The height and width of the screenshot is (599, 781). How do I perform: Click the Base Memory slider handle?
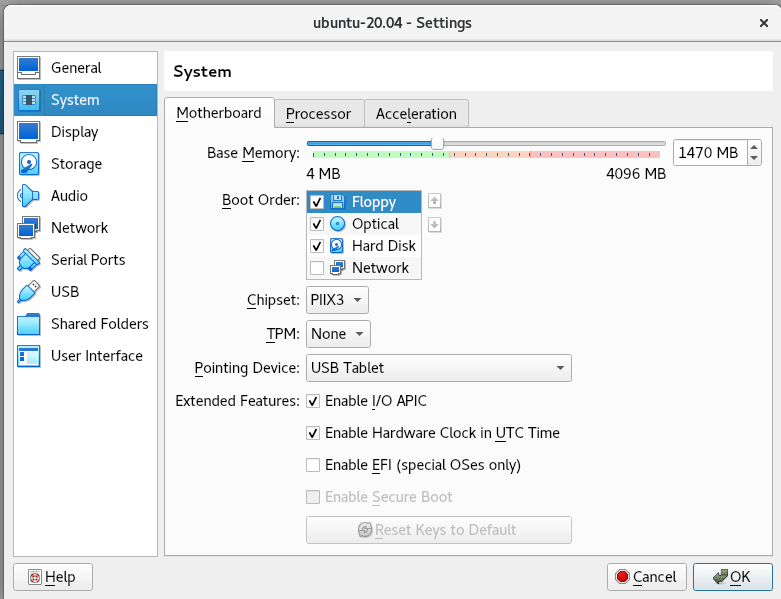(437, 144)
